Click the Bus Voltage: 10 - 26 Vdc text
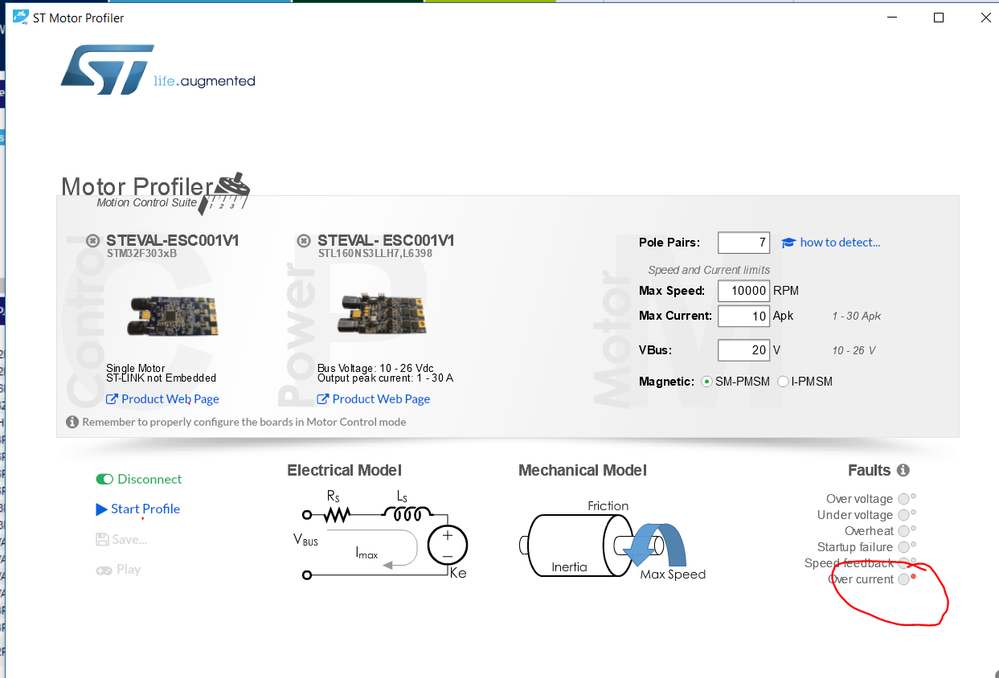The image size is (999, 678). coord(375,368)
